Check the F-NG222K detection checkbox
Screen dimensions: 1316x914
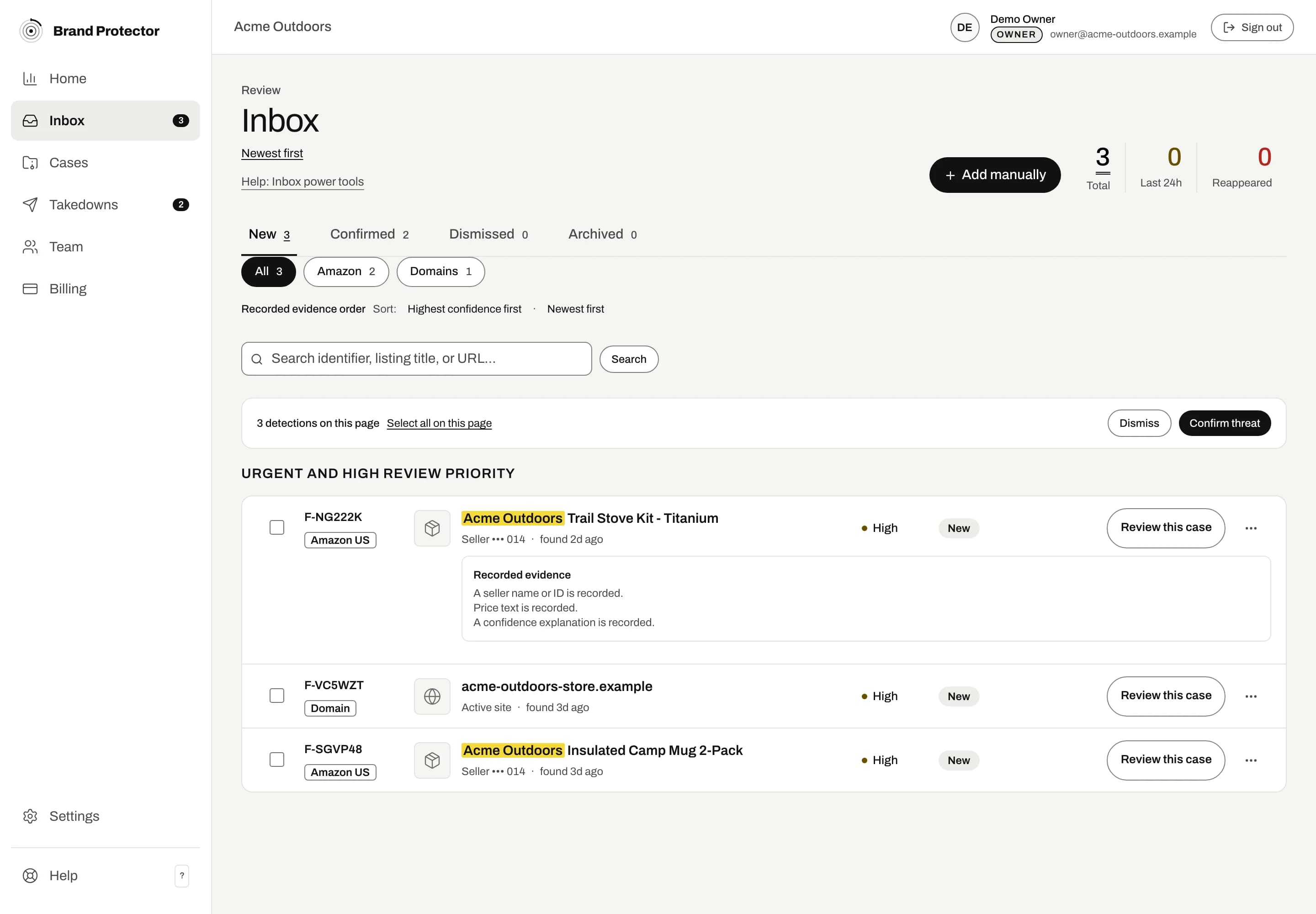276,527
